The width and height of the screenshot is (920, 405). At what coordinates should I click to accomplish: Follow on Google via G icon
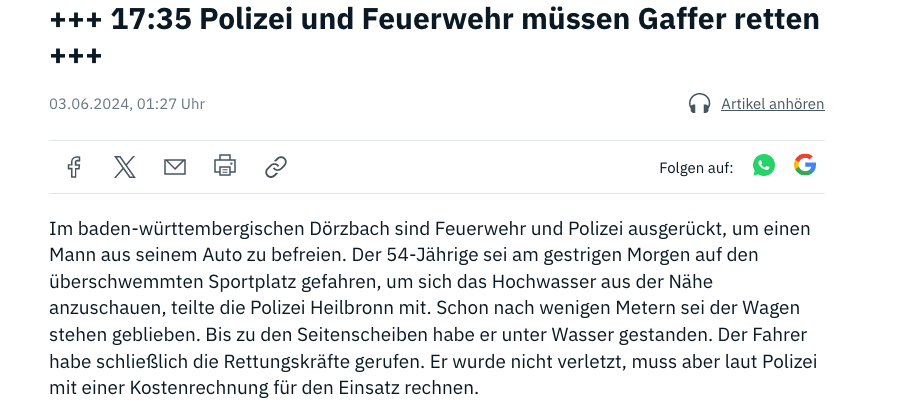pyautogui.click(x=805, y=166)
